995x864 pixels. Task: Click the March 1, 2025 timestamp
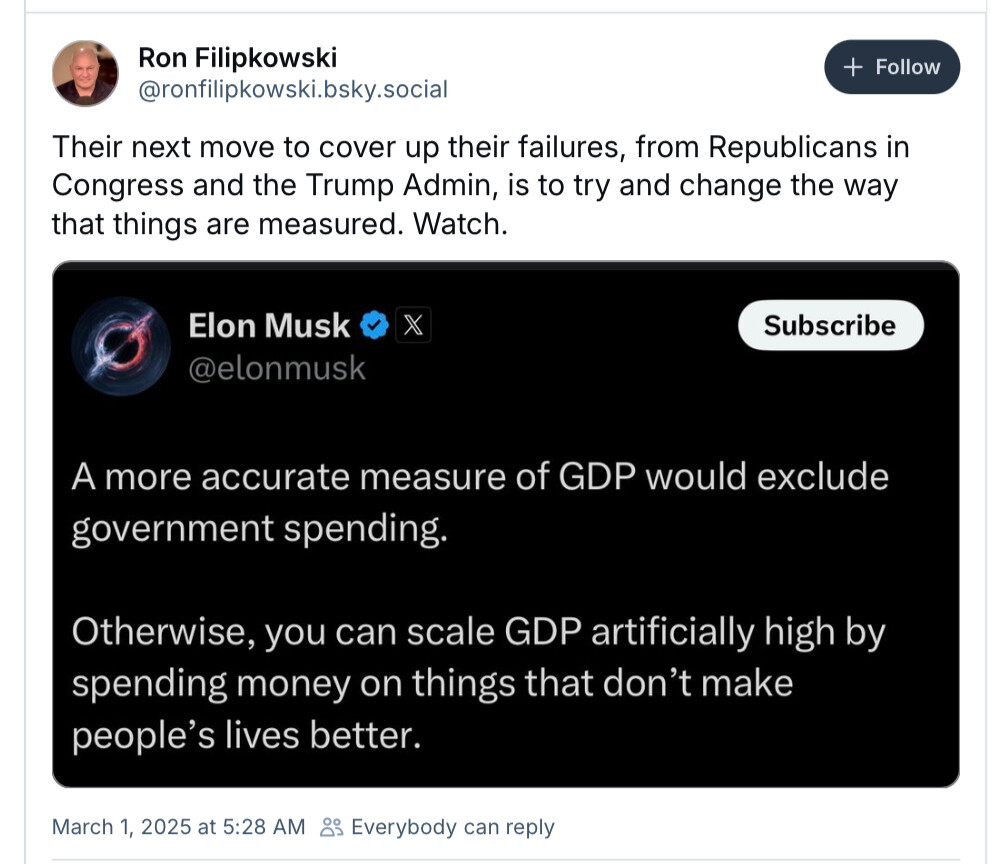click(178, 827)
